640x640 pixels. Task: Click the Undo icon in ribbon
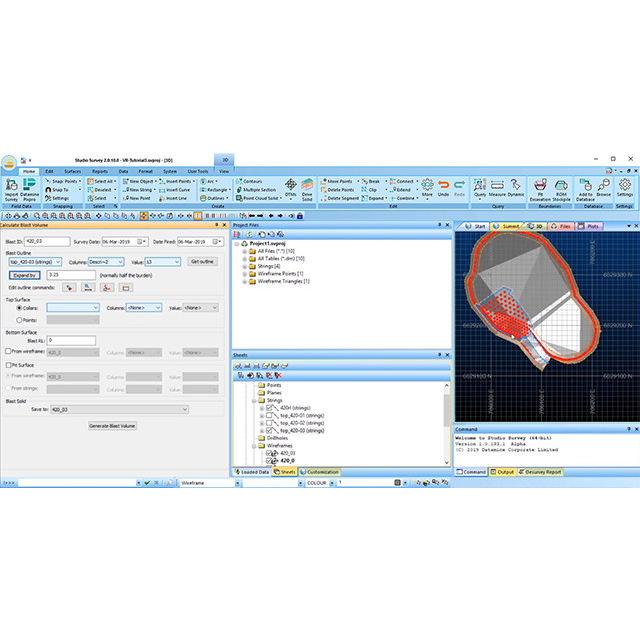point(443,187)
